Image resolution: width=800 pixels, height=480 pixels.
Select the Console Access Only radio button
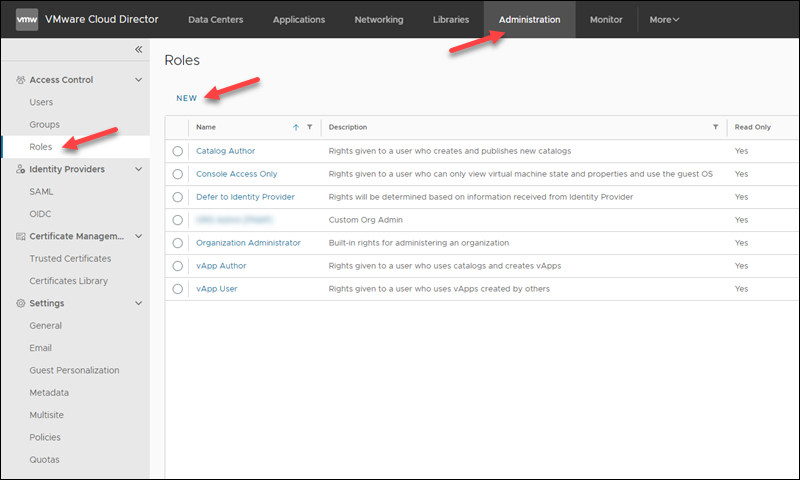point(178,174)
